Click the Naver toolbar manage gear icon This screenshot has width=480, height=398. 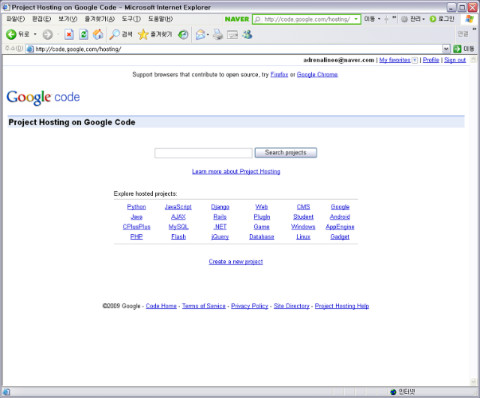point(404,19)
